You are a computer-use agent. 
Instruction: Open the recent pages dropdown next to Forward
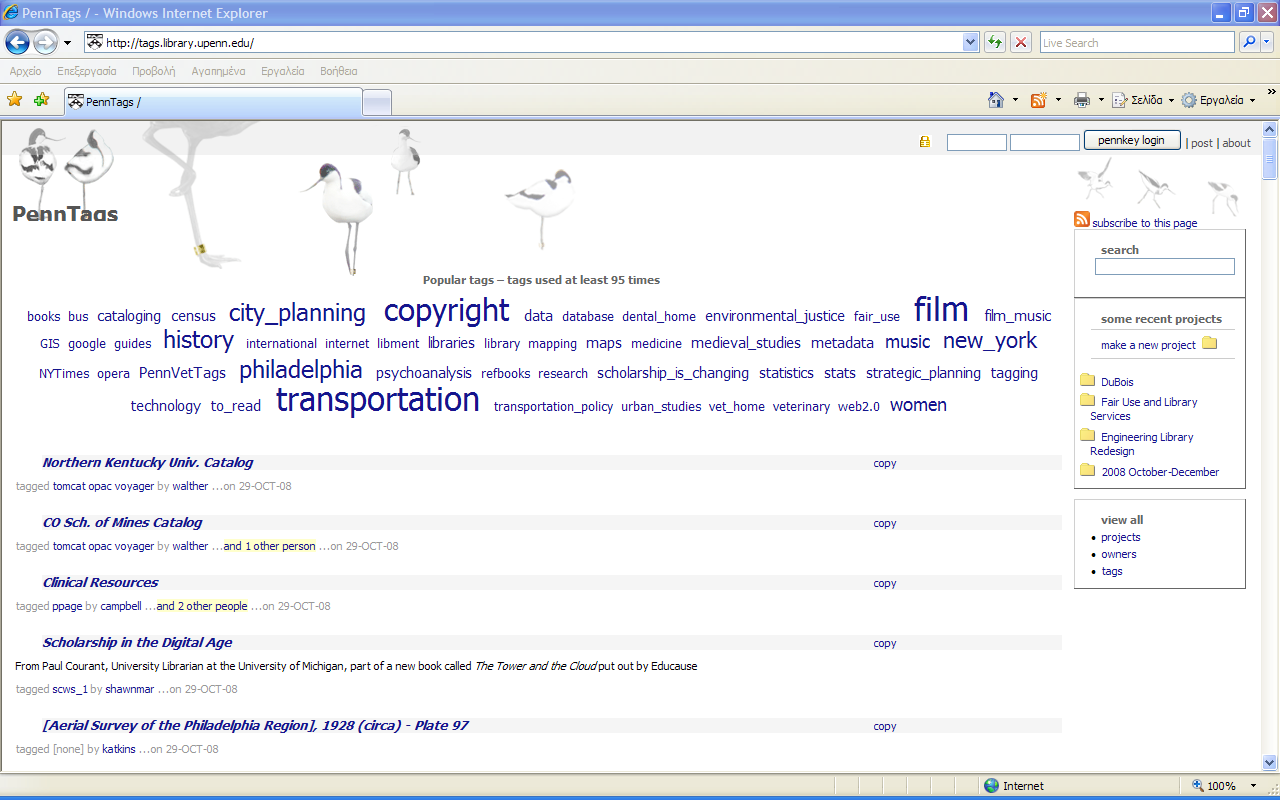pos(67,43)
